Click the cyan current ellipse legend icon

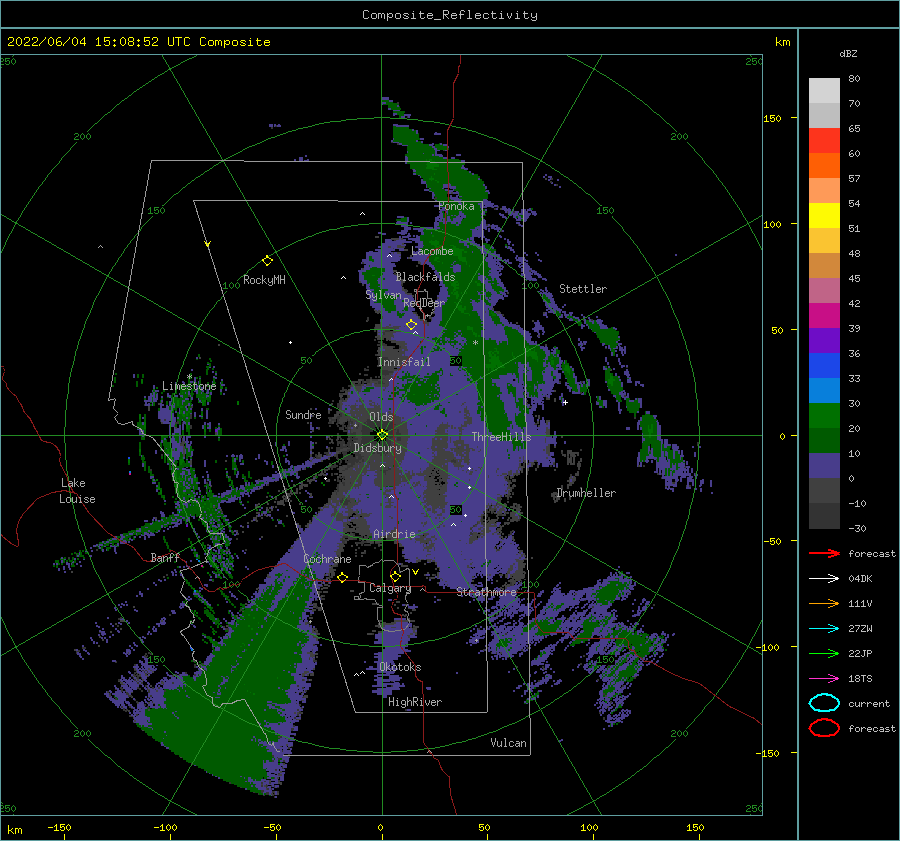point(824,703)
